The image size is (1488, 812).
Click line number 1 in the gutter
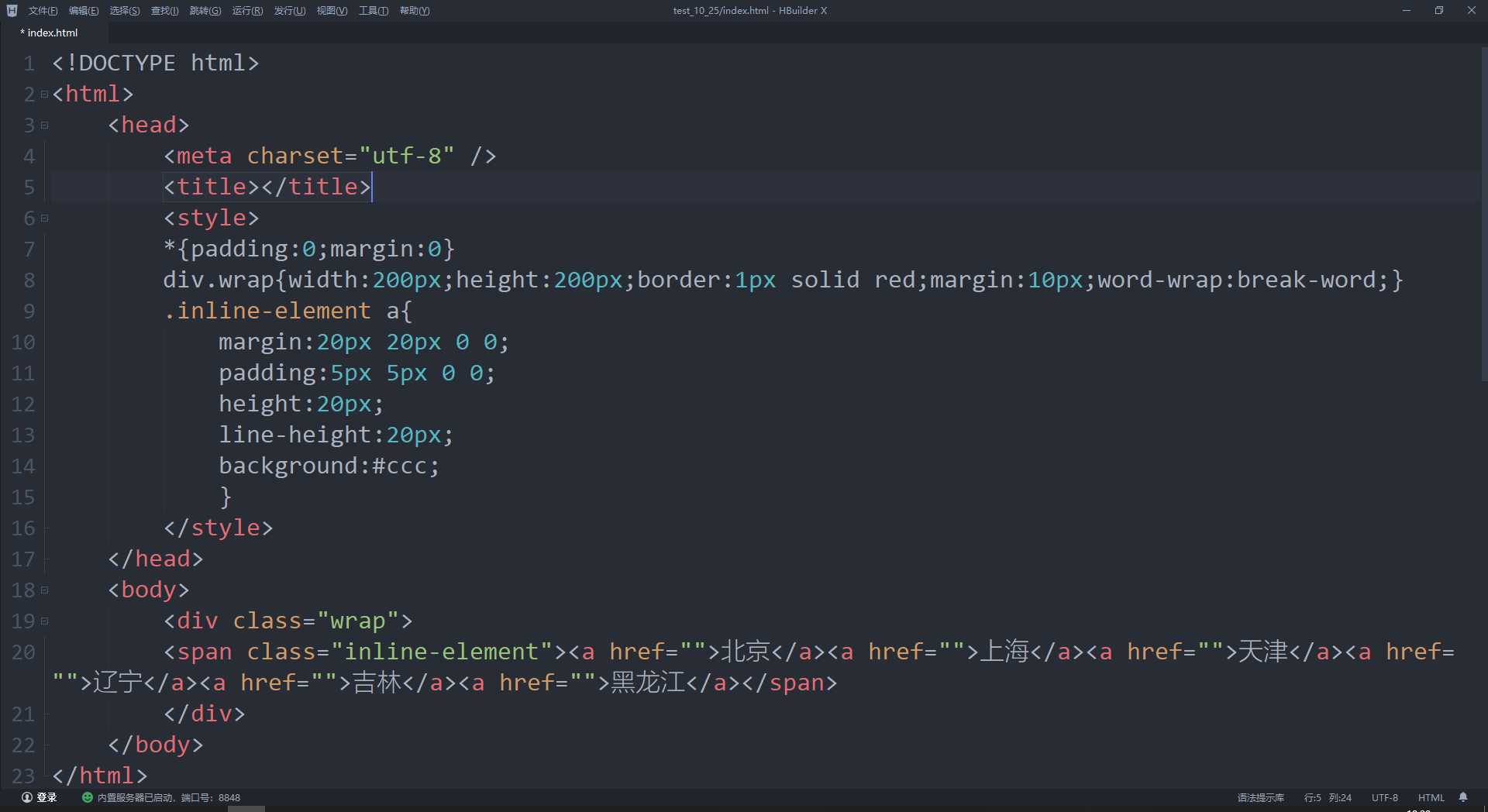point(29,63)
